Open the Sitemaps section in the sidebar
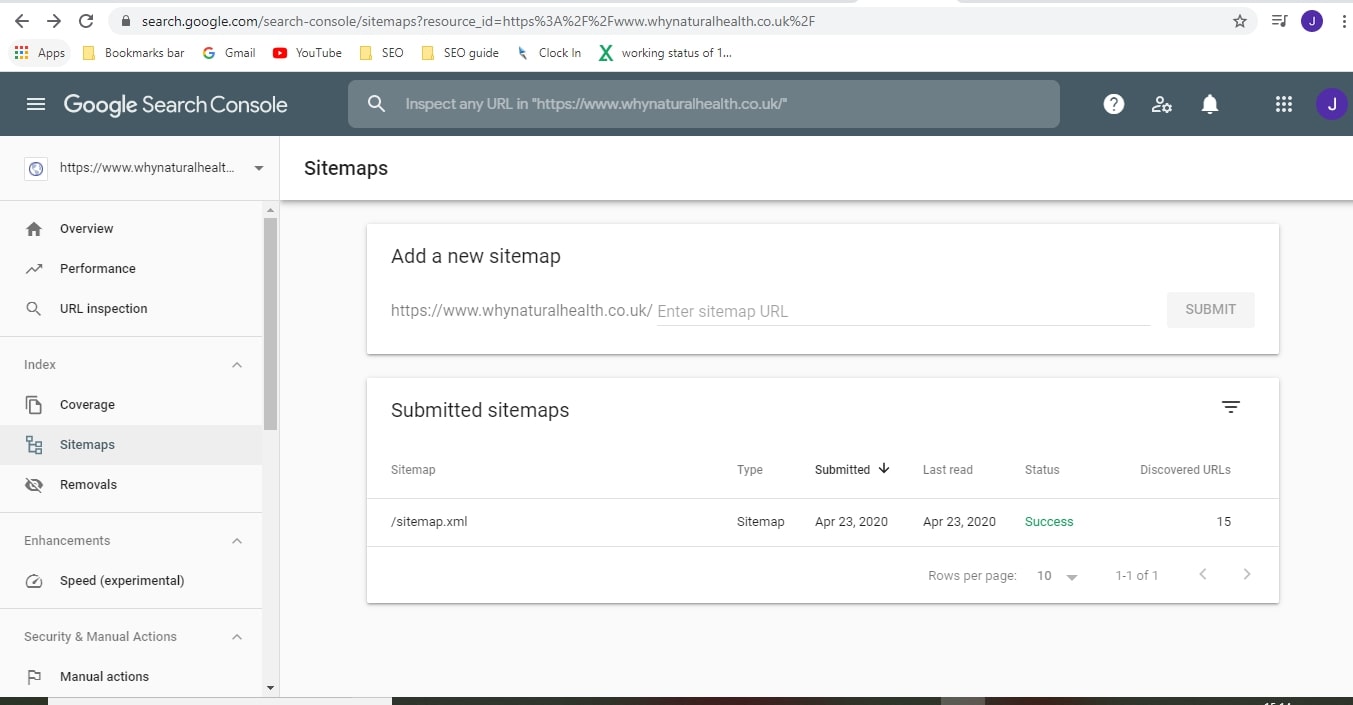Image resolution: width=1353 pixels, height=705 pixels. [87, 444]
